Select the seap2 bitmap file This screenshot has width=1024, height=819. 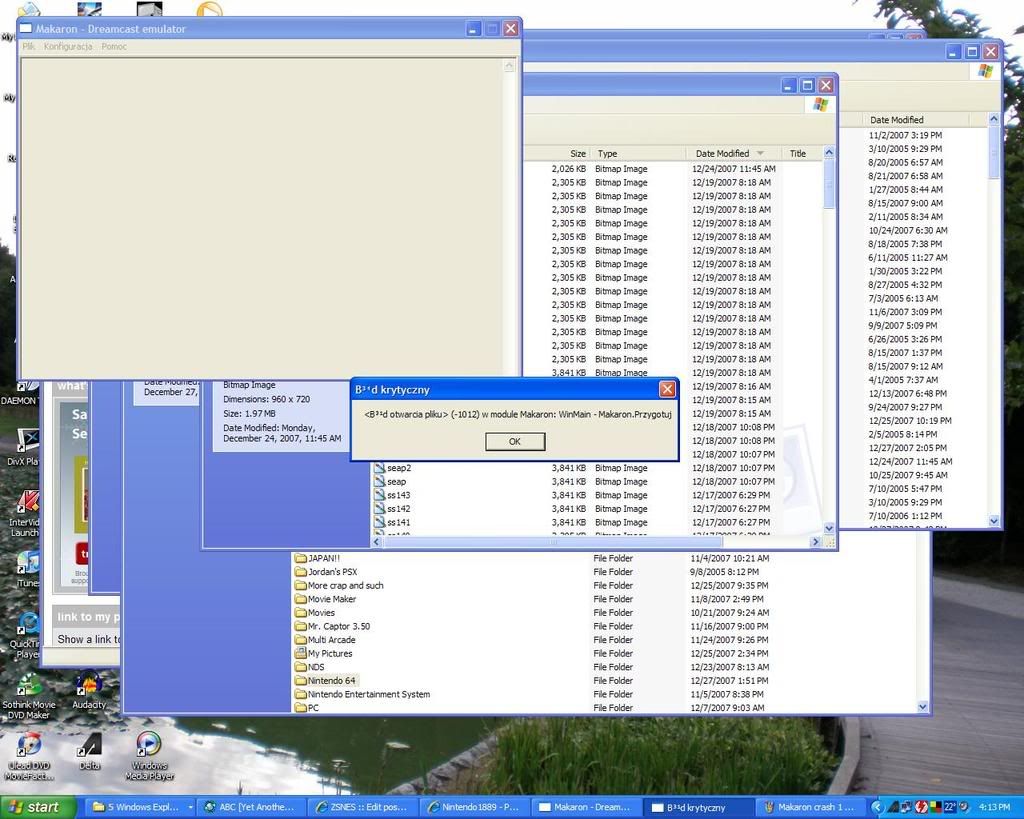click(393, 468)
